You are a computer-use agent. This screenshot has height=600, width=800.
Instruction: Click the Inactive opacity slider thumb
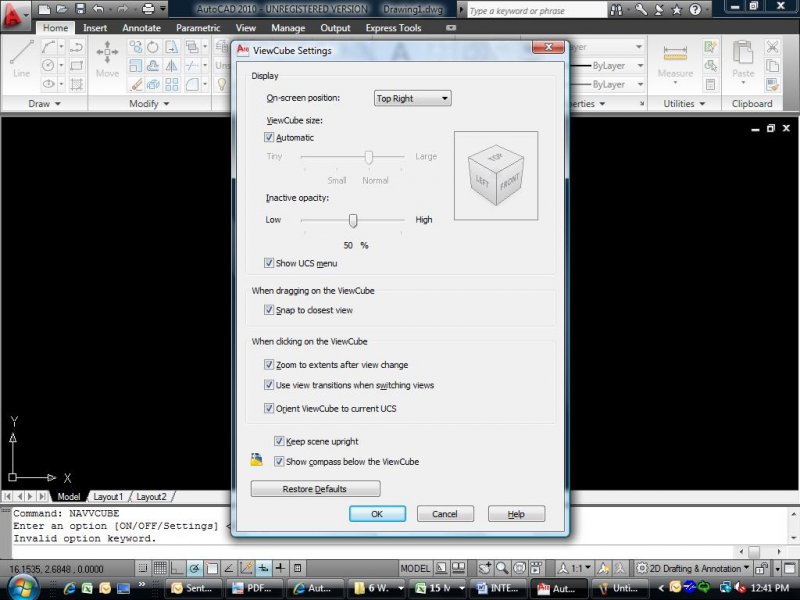(x=353, y=220)
